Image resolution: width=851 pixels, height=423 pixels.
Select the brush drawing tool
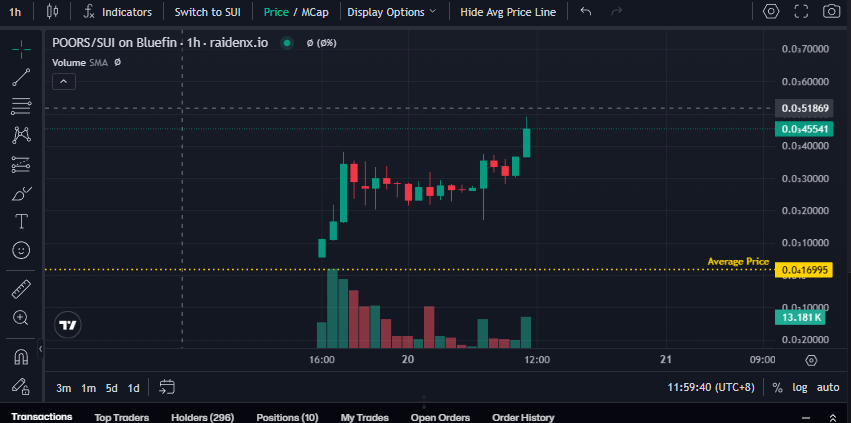pos(21,193)
